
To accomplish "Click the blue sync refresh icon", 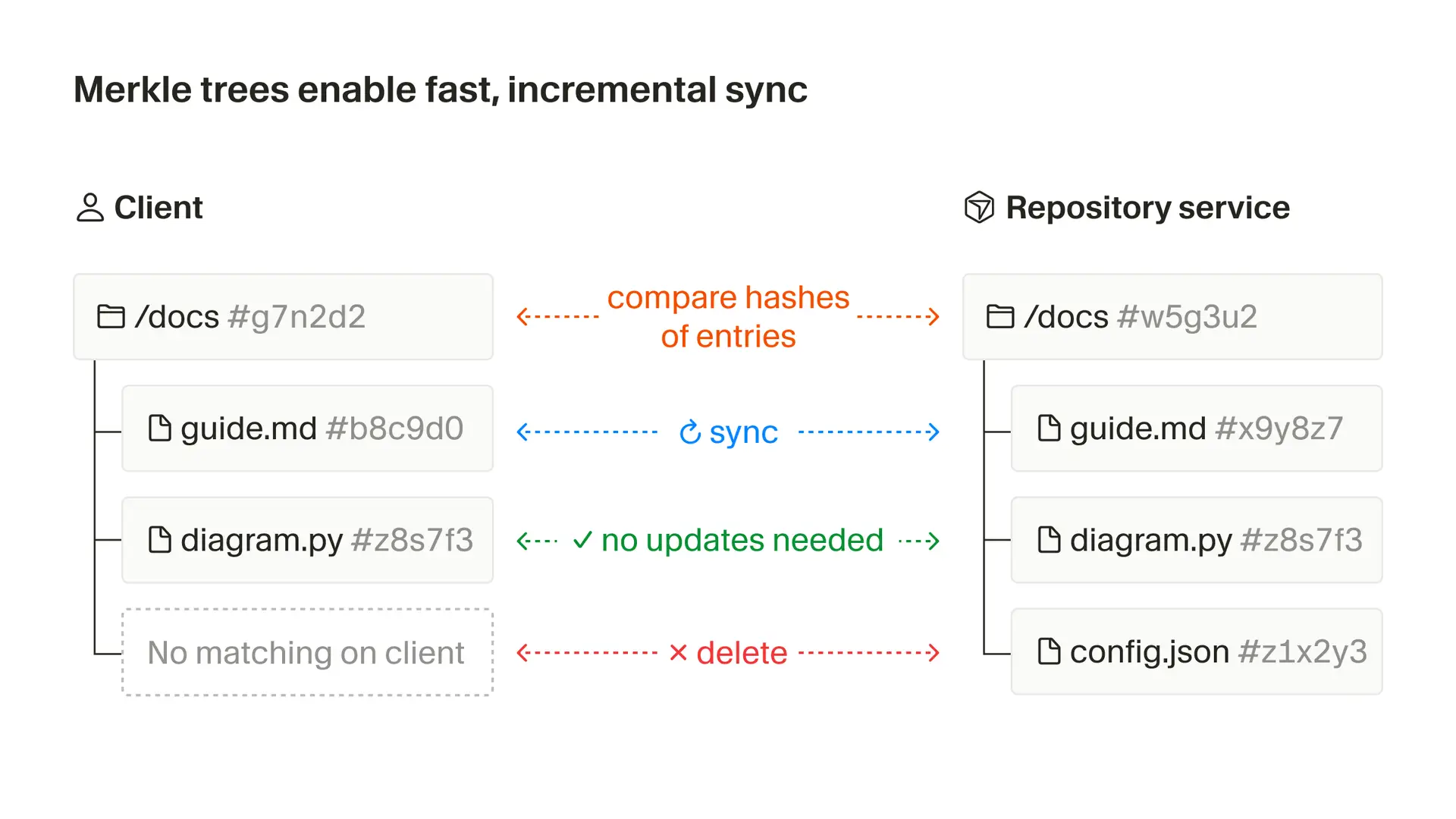I will pos(690,433).
